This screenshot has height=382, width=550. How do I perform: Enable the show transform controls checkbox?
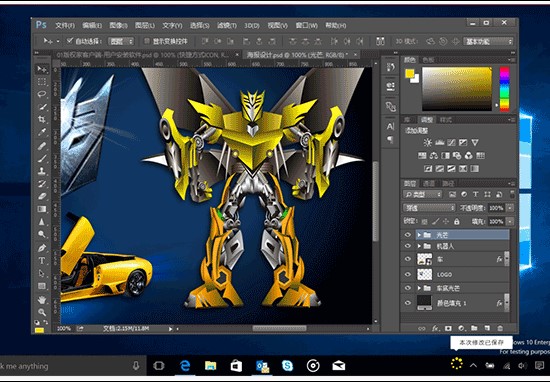point(147,41)
